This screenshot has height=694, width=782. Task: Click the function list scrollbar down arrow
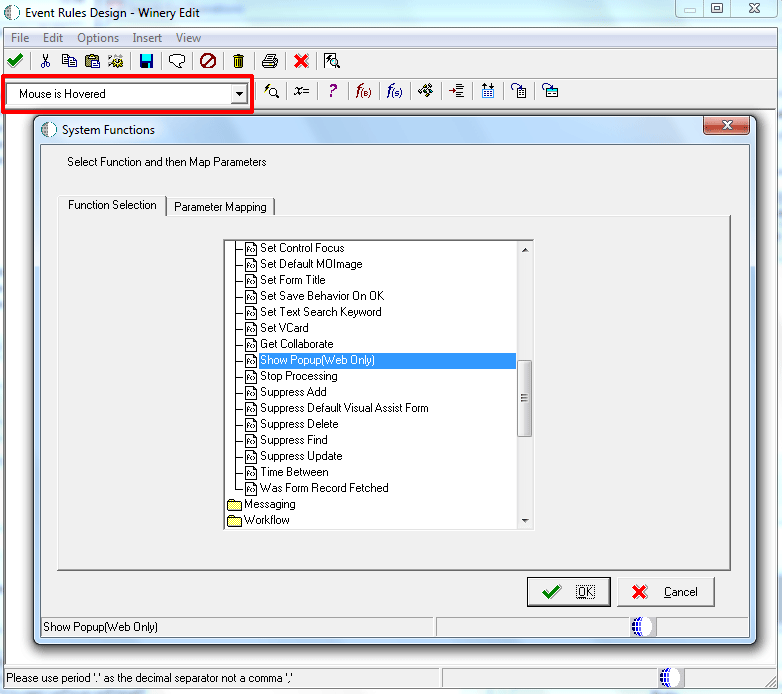[x=525, y=520]
